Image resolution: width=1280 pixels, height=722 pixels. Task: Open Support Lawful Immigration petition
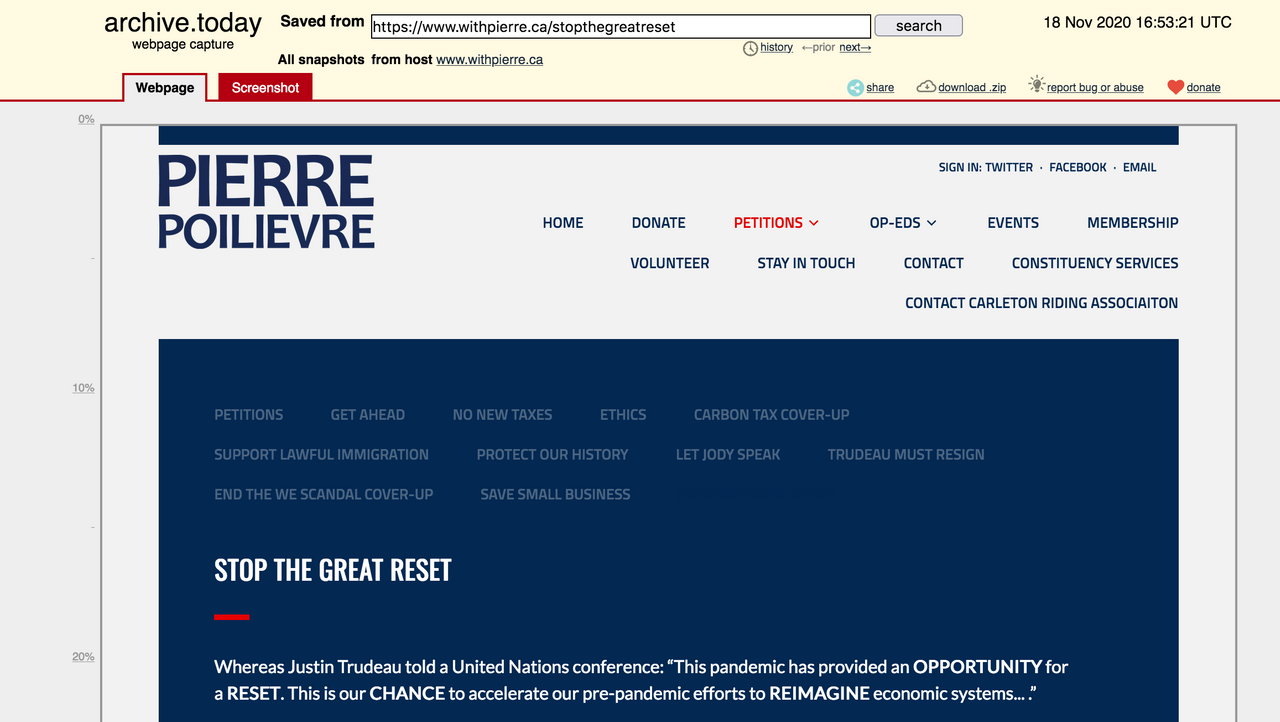click(321, 454)
